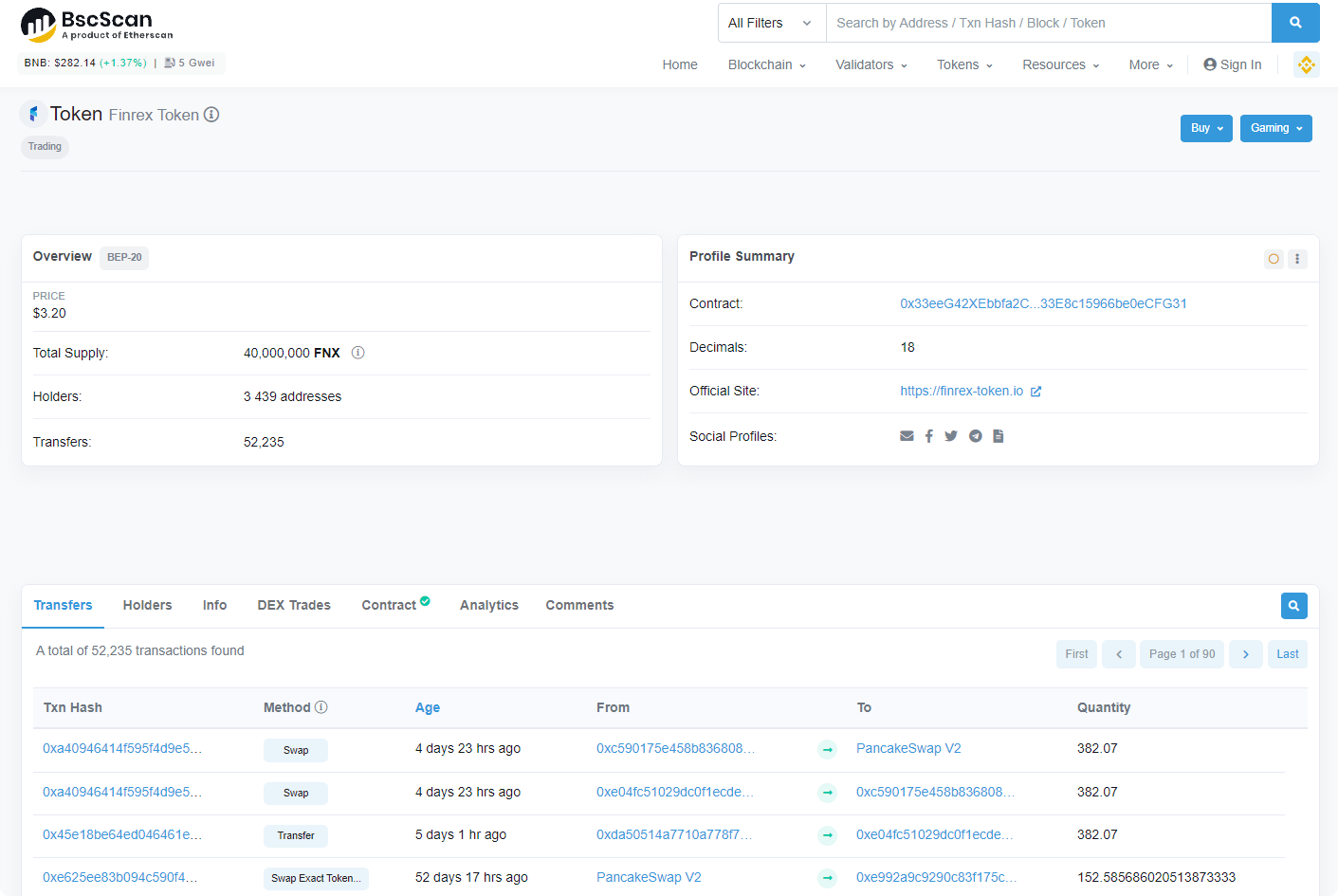
Task: Expand the More menu
Action: pyautogui.click(x=1151, y=64)
